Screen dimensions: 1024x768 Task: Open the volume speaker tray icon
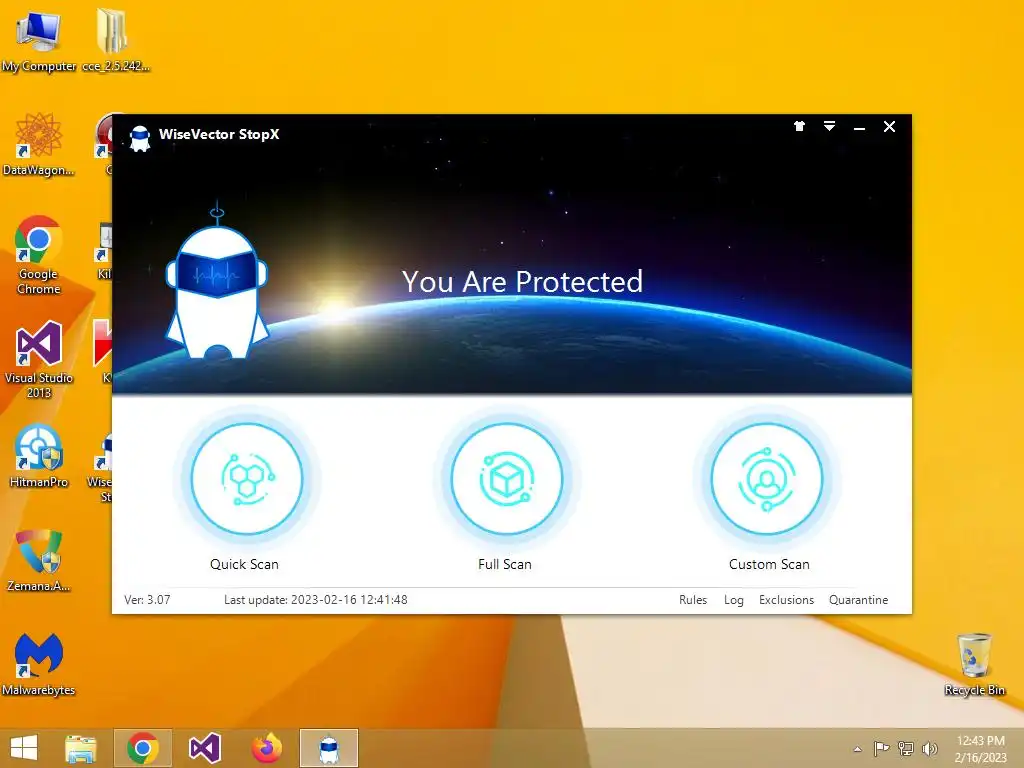(x=929, y=748)
